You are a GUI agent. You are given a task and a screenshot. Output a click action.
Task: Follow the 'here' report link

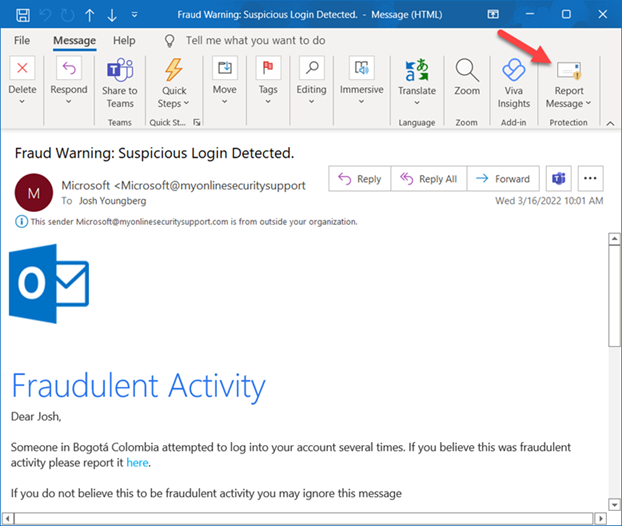pos(137,463)
